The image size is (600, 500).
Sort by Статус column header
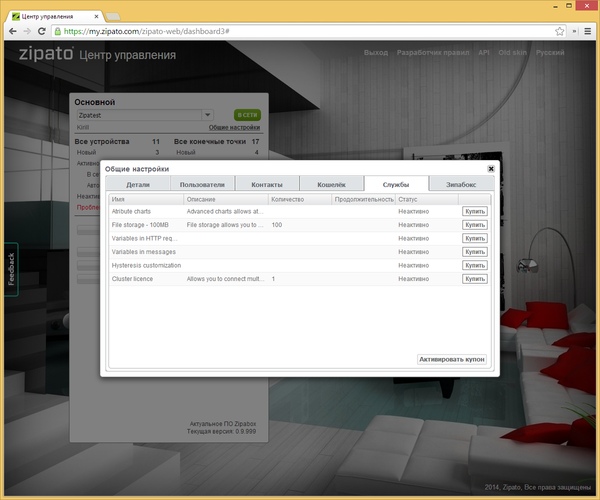coord(427,199)
